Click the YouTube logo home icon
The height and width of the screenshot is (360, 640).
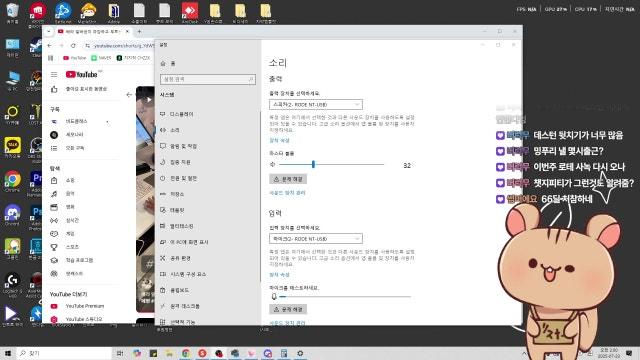(82, 74)
